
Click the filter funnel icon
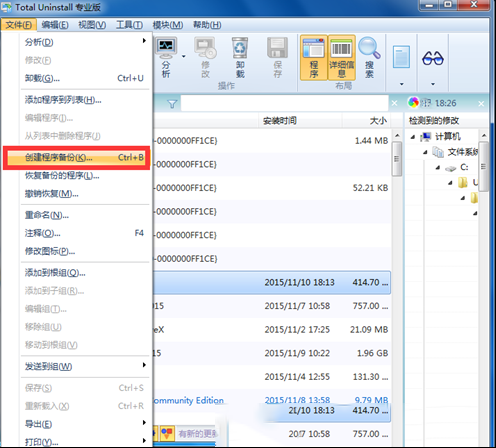pos(172,104)
